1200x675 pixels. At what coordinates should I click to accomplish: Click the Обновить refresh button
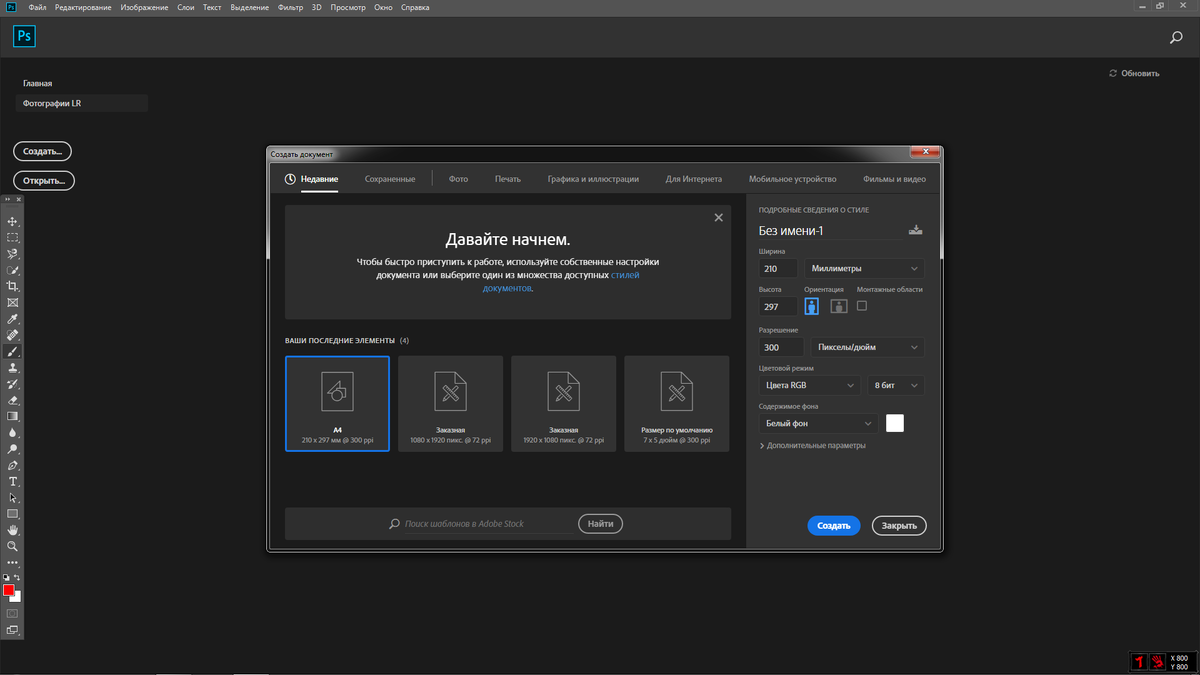1135,73
